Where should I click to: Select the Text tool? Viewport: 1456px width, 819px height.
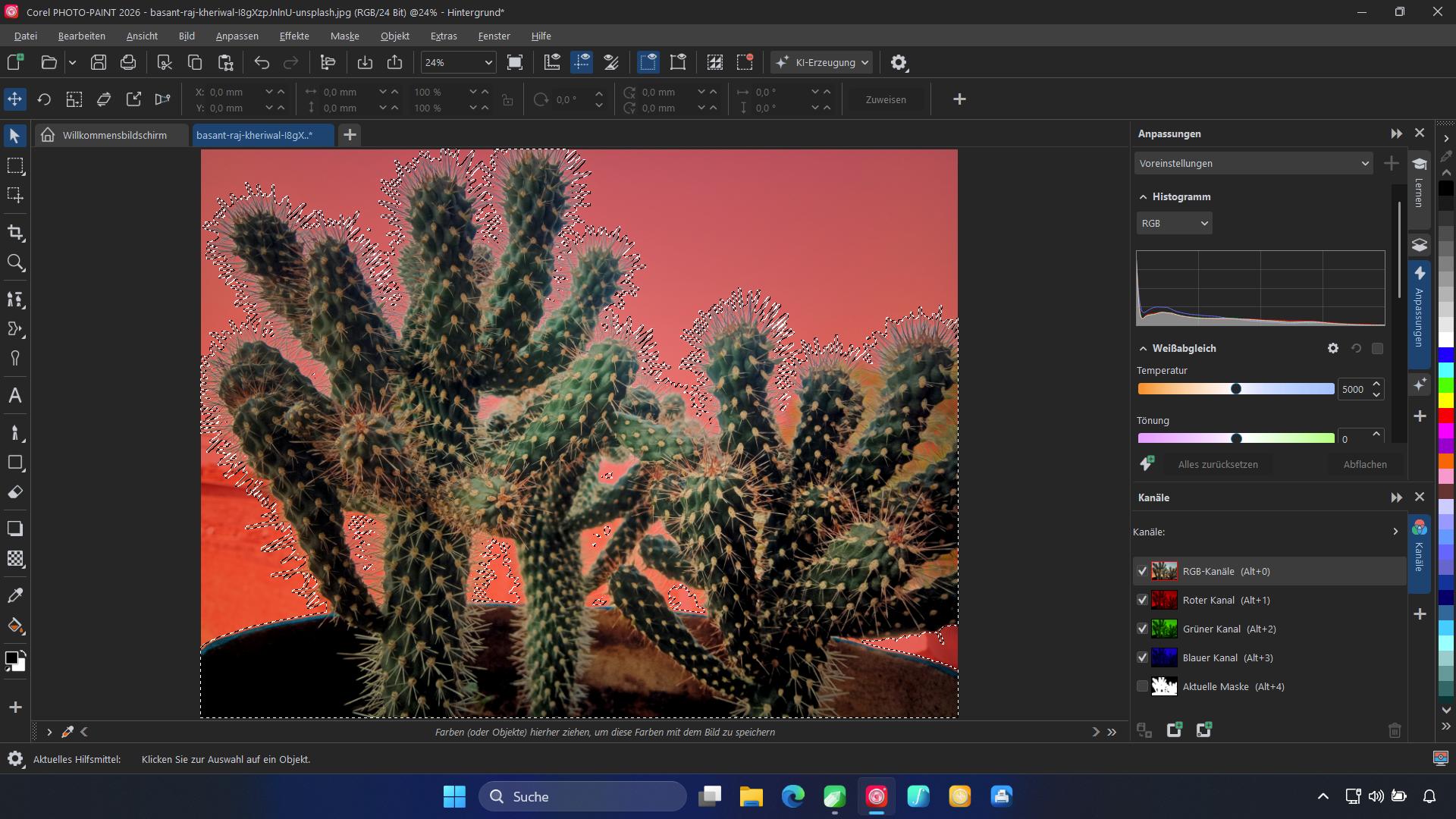click(x=15, y=394)
